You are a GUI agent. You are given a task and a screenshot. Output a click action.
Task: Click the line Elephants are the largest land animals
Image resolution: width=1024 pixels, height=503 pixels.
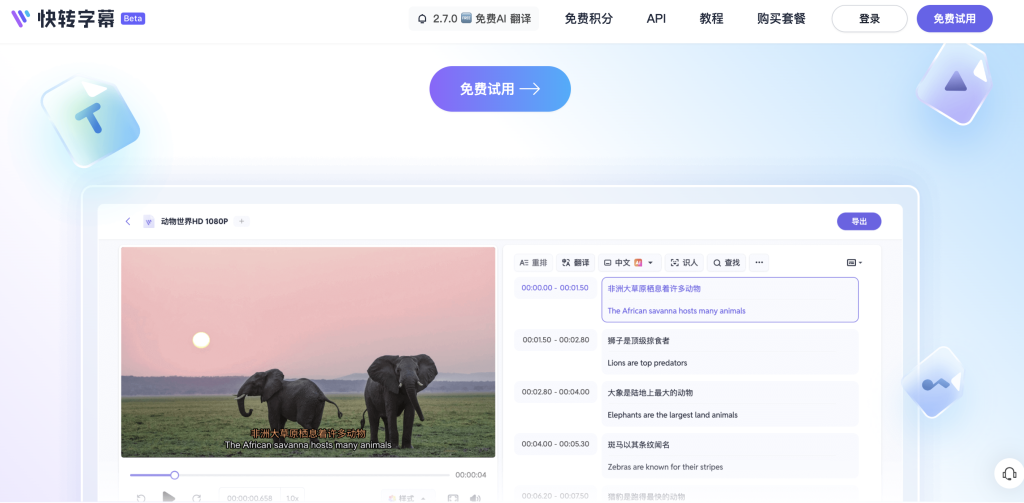672,415
